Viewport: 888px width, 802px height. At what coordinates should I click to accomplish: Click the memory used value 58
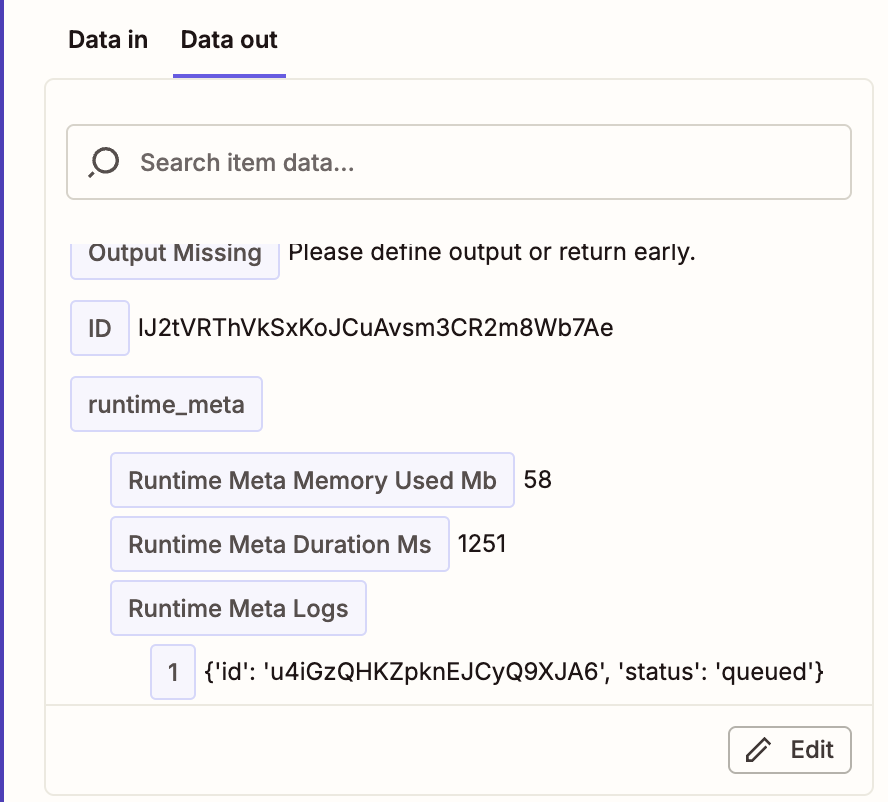[x=538, y=481]
